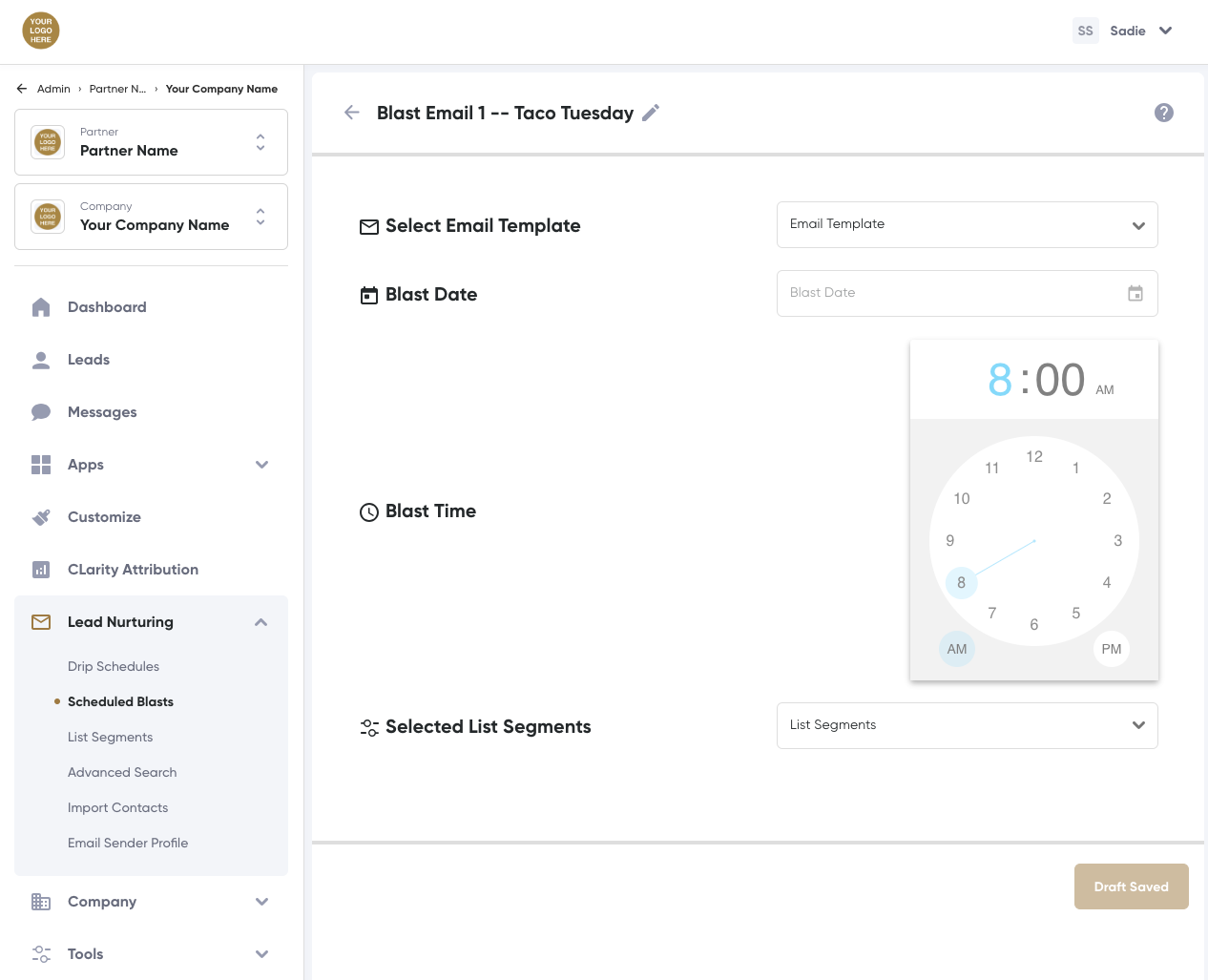
Task: Click the CLarity Attribution chart icon
Action: (x=41, y=570)
